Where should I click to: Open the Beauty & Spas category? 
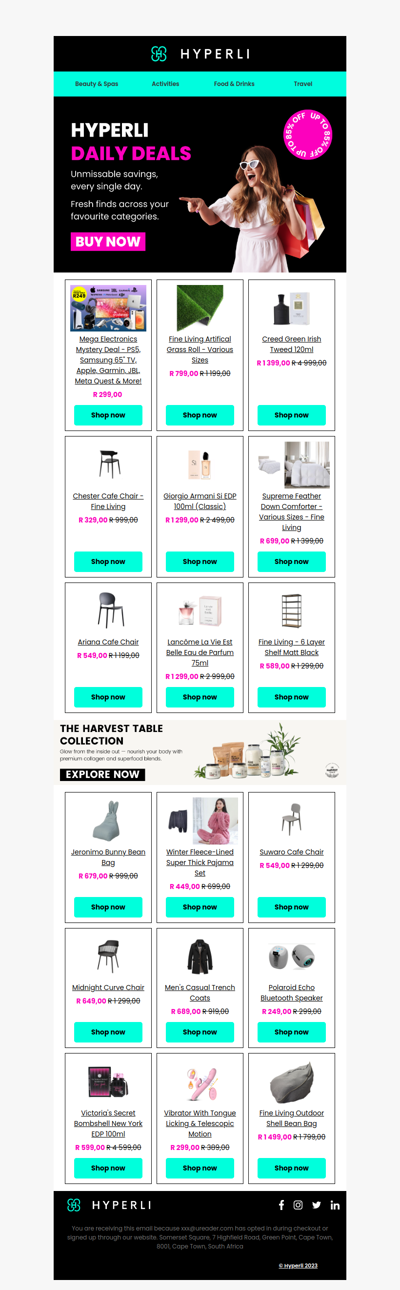pos(96,84)
